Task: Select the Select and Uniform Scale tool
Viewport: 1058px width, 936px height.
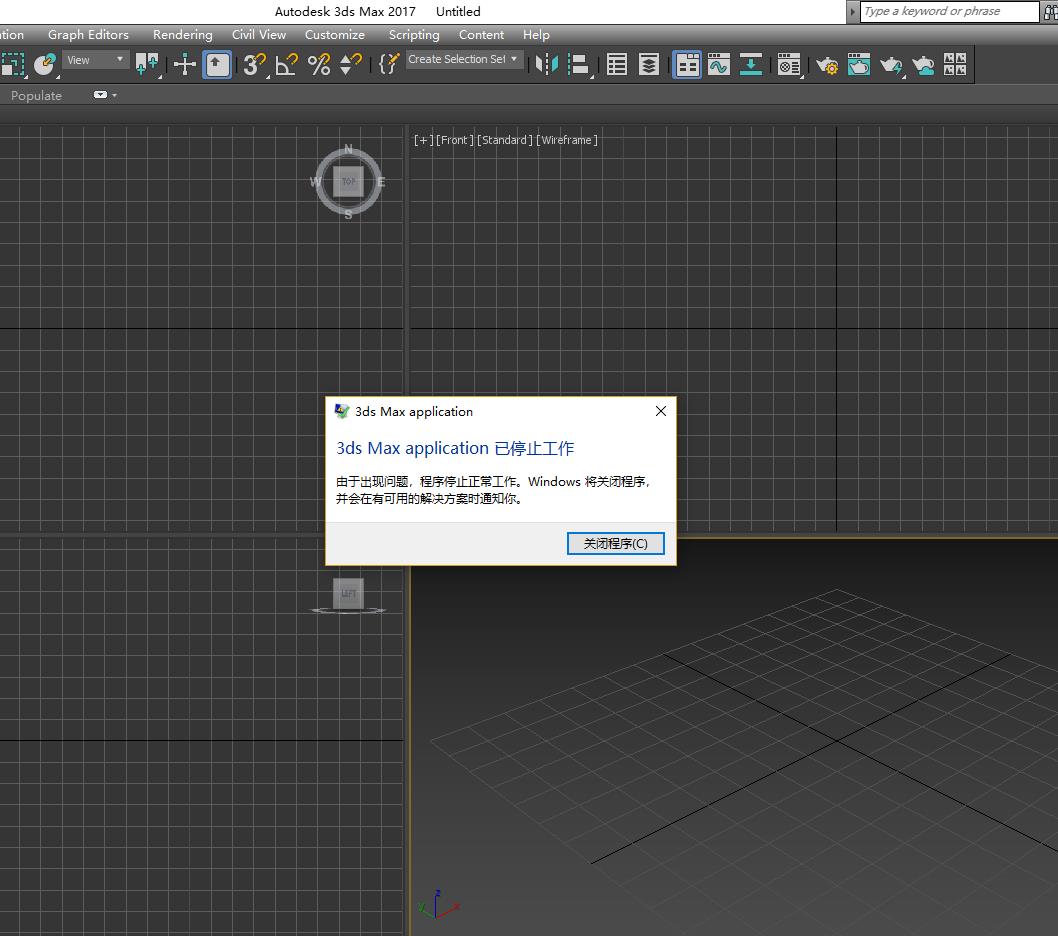Action: click(x=13, y=65)
